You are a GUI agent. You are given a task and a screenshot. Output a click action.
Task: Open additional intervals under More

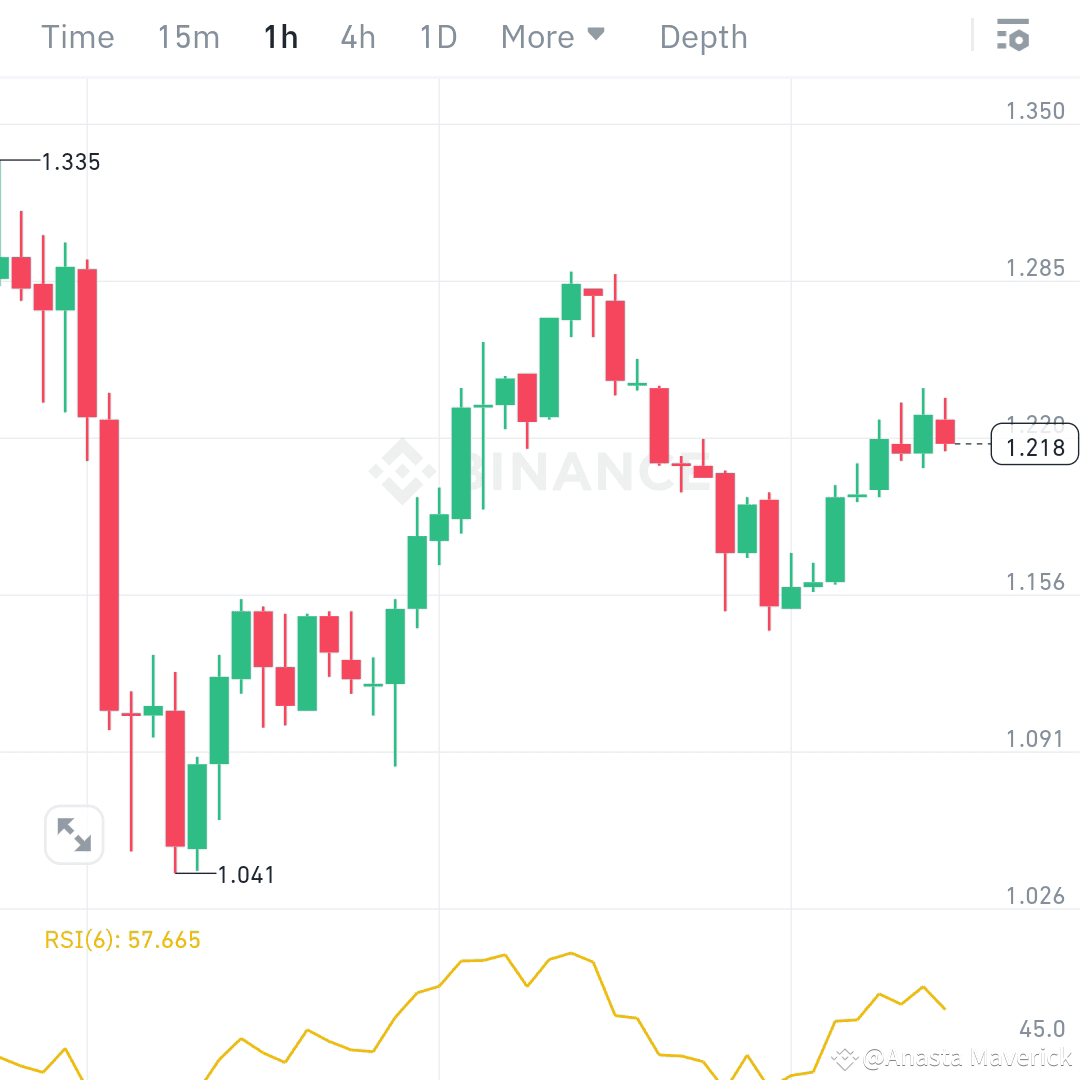553,36
